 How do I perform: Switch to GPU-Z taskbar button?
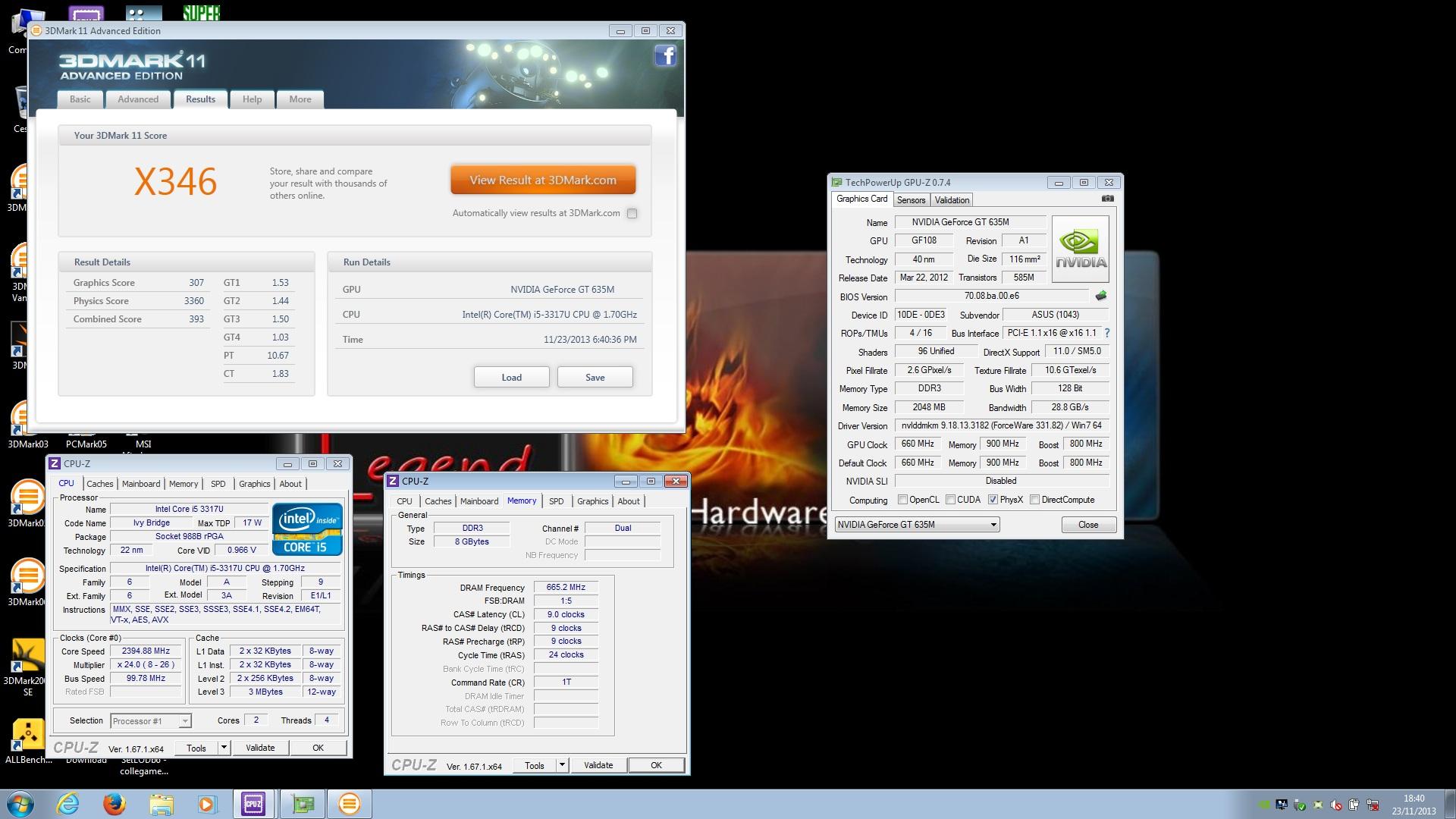[303, 804]
